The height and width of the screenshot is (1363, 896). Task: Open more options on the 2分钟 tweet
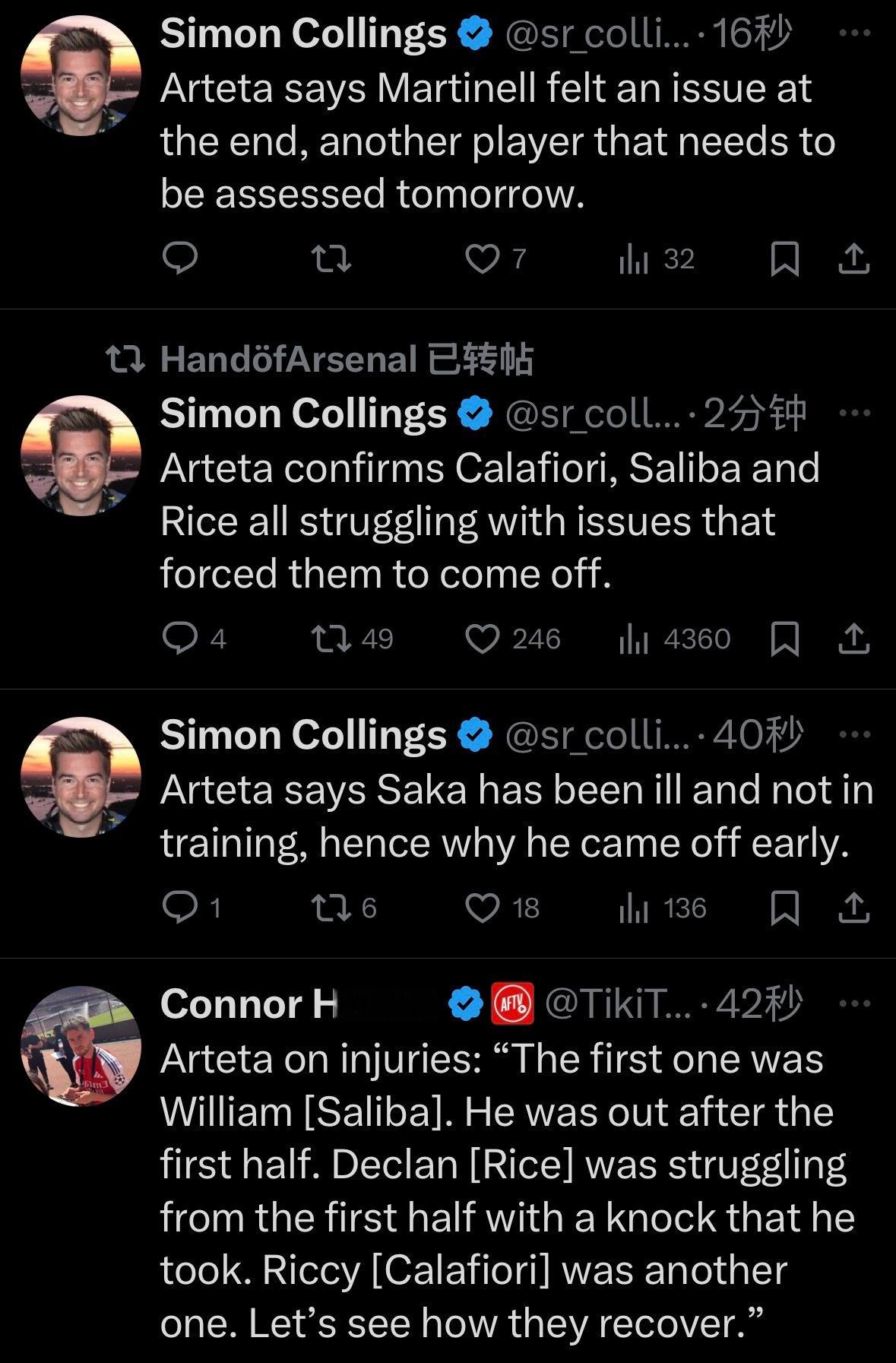pyautogui.click(x=856, y=414)
